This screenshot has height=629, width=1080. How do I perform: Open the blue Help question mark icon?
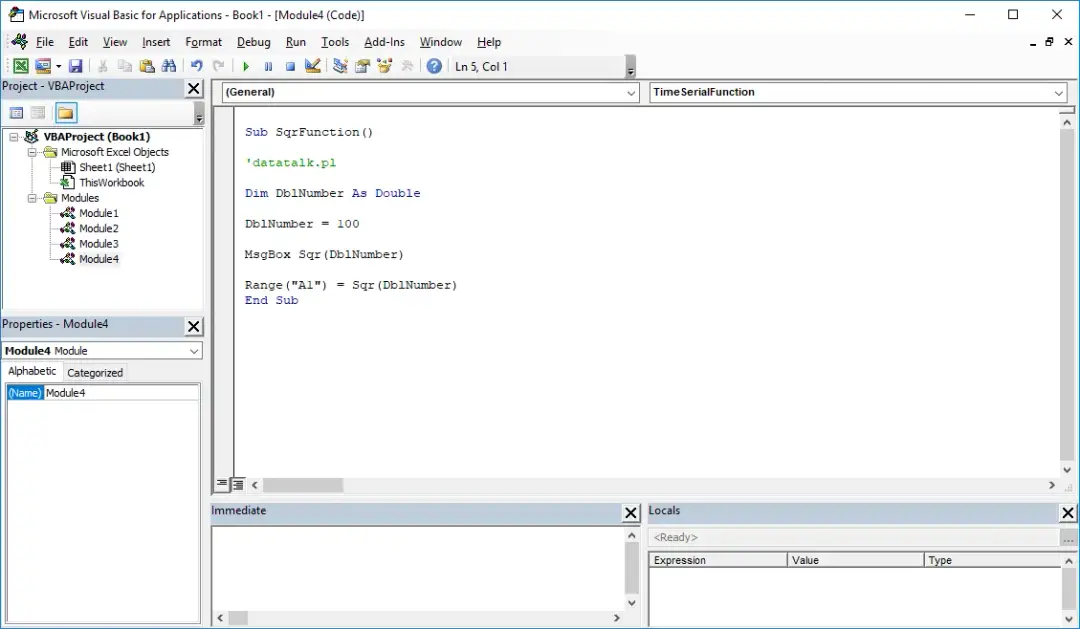pos(434,66)
